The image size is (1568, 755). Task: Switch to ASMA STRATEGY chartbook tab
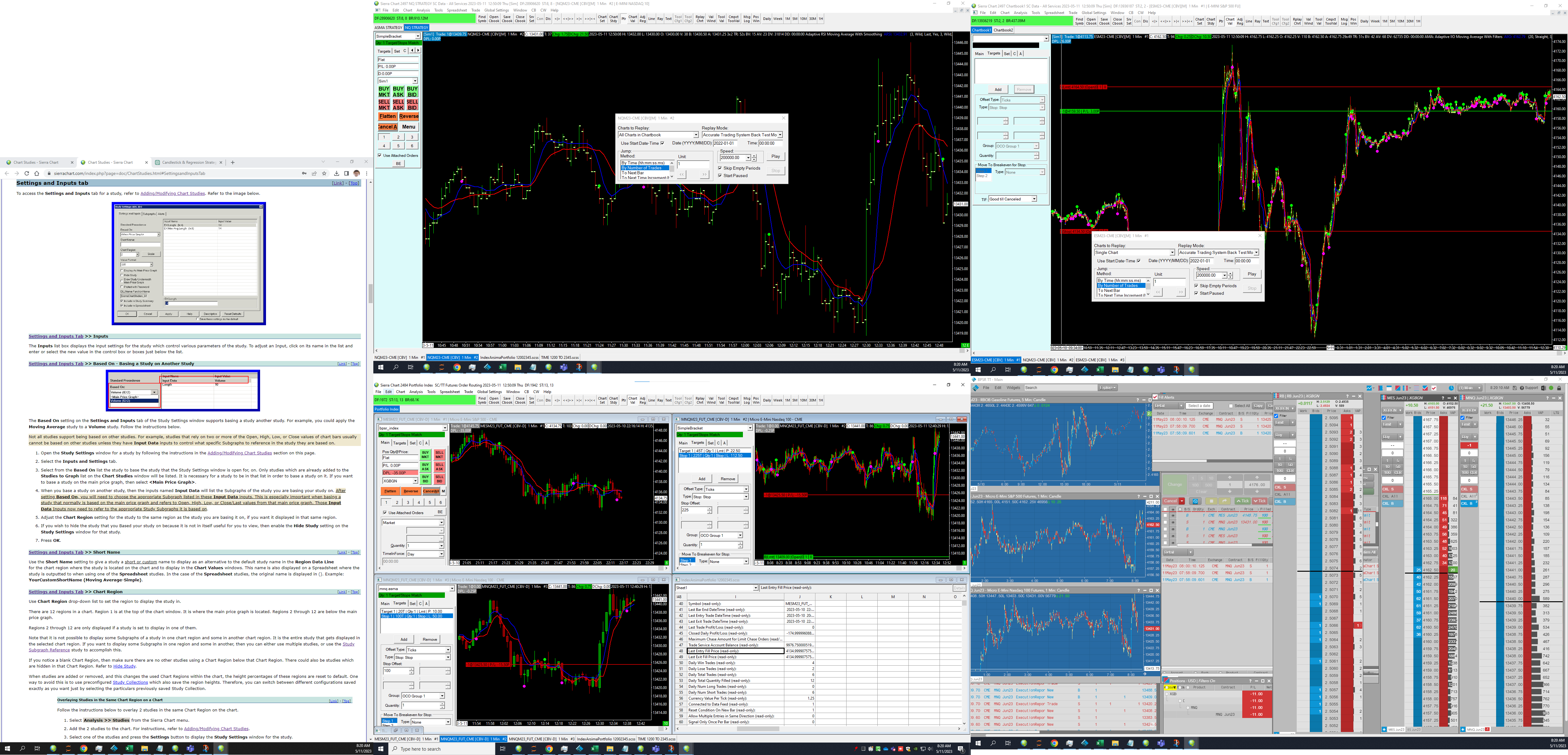(x=388, y=27)
